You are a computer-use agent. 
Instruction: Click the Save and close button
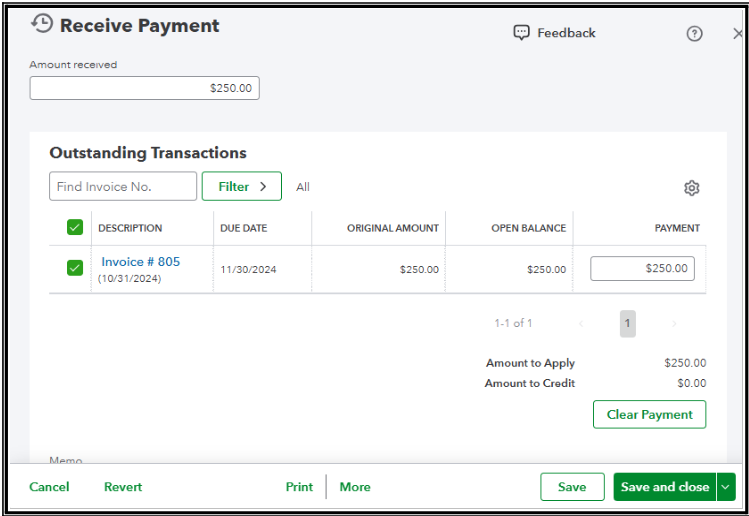point(665,487)
